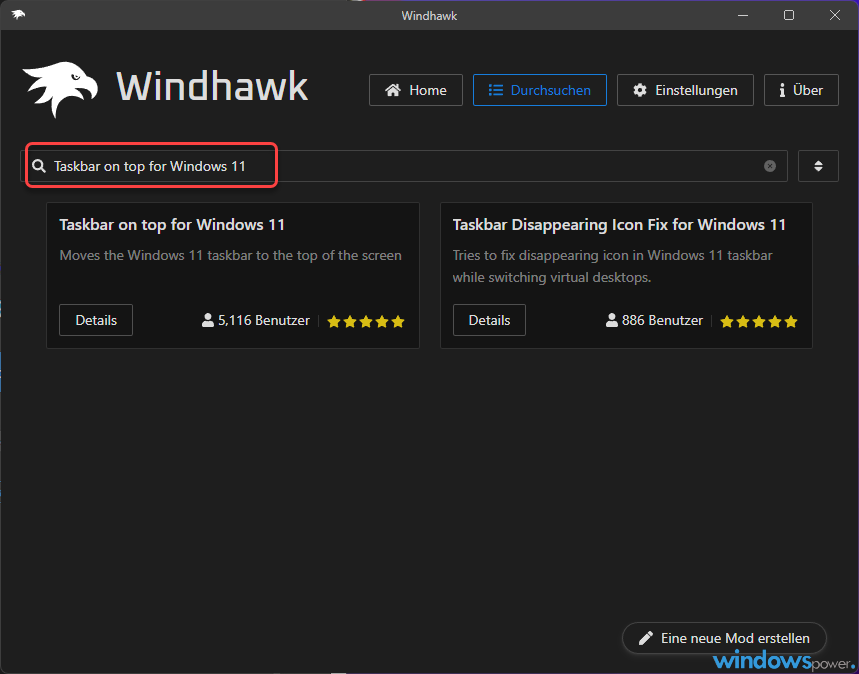Open the sort order dropdown

pos(818,166)
